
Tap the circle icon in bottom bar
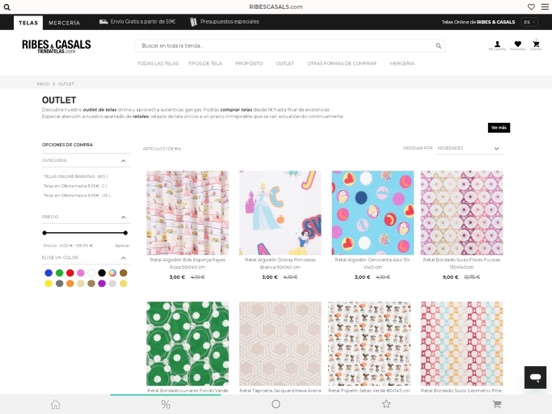(x=276, y=404)
